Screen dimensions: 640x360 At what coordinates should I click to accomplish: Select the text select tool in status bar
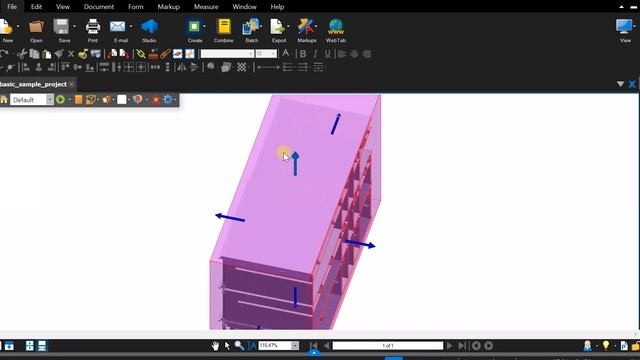pyautogui.click(x=252, y=346)
